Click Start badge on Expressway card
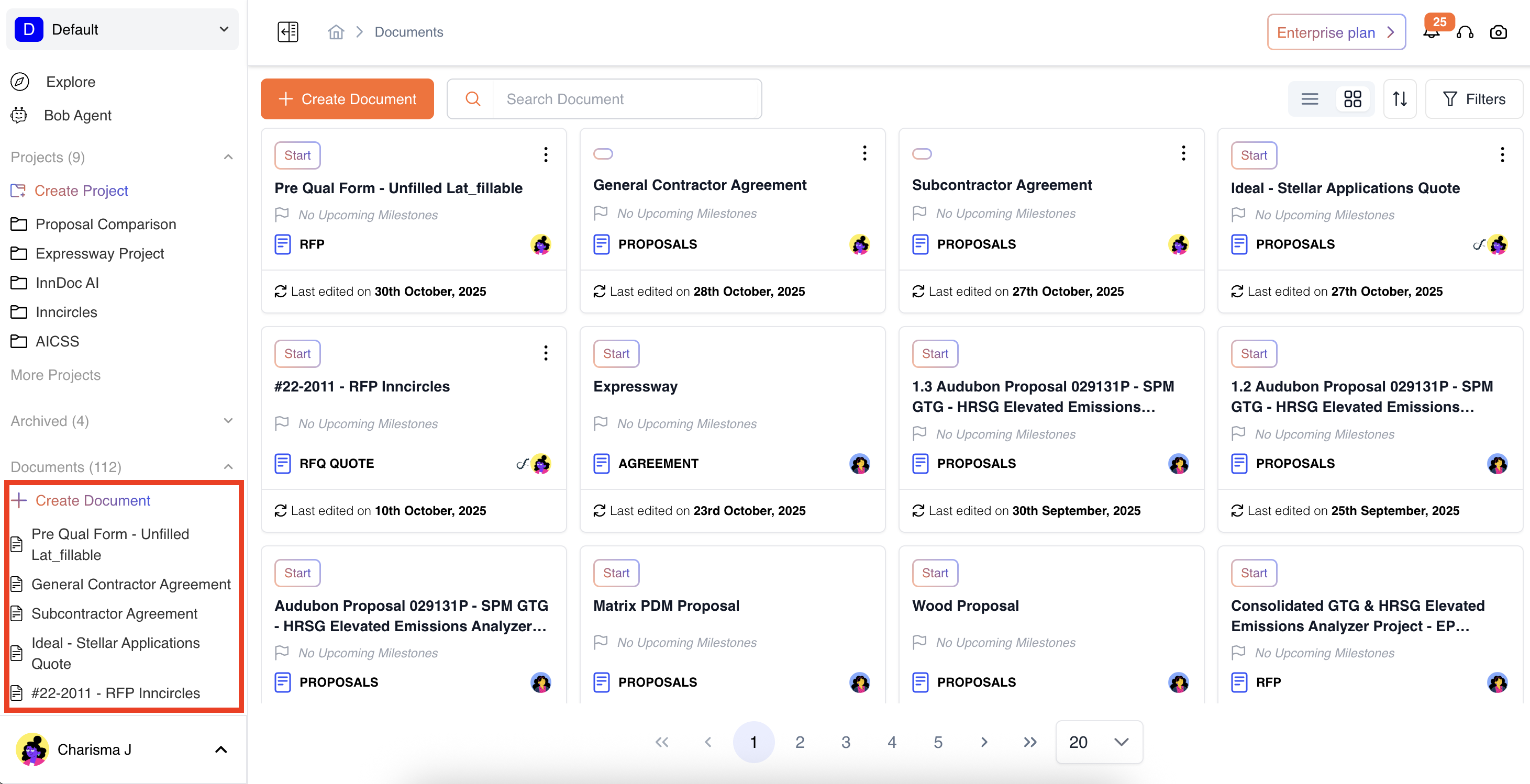Viewport: 1530px width, 784px height. (x=616, y=354)
